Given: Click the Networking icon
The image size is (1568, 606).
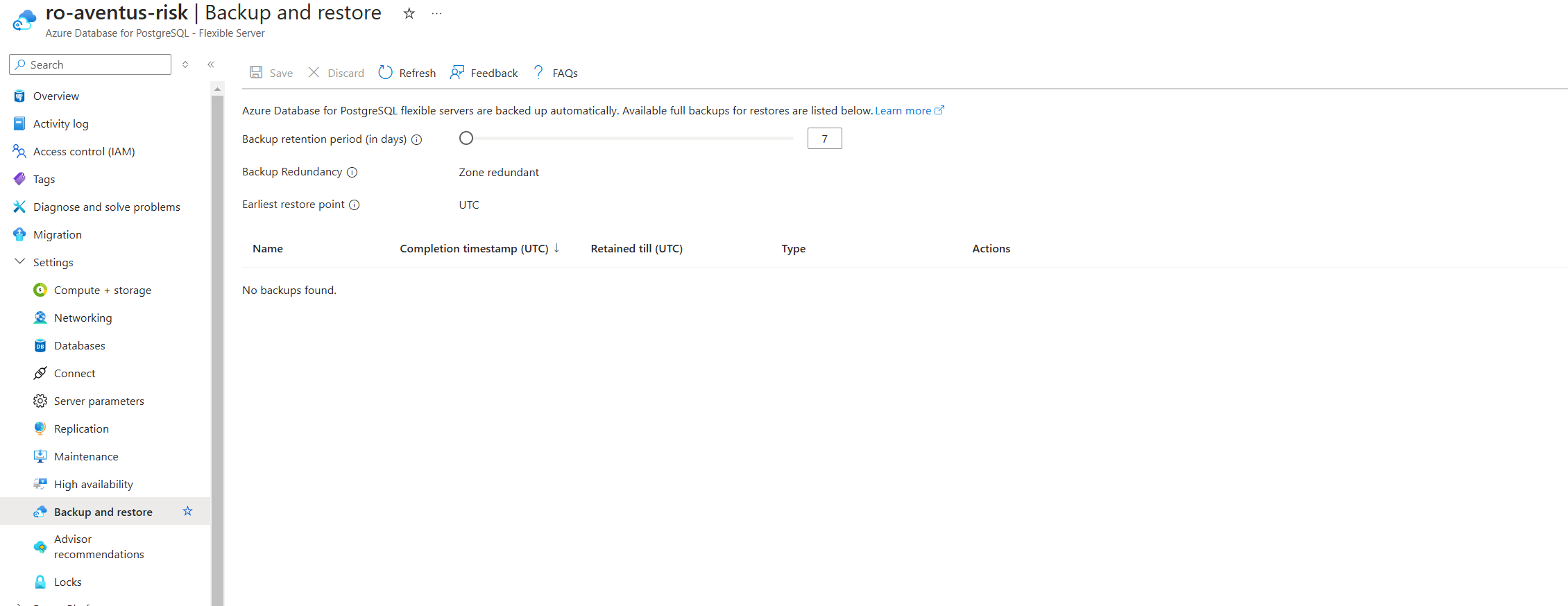Looking at the screenshot, I should click(x=40, y=318).
